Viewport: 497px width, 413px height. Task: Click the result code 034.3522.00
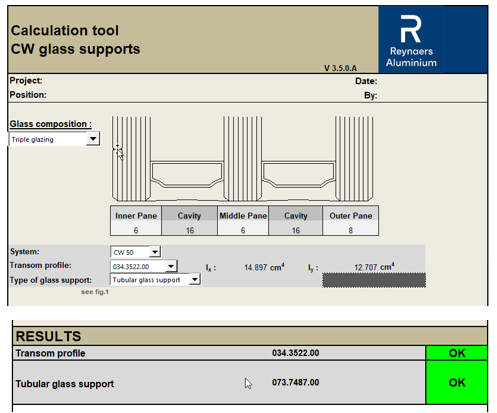(x=295, y=353)
